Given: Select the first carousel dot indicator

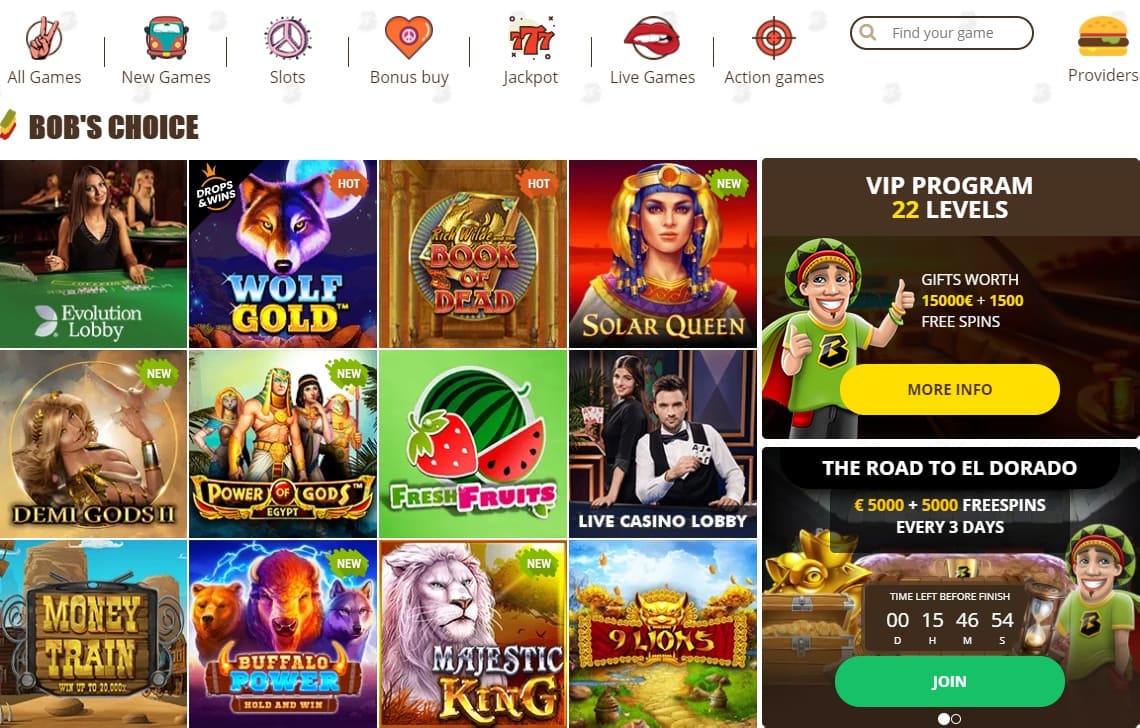Looking at the screenshot, I should [944, 719].
